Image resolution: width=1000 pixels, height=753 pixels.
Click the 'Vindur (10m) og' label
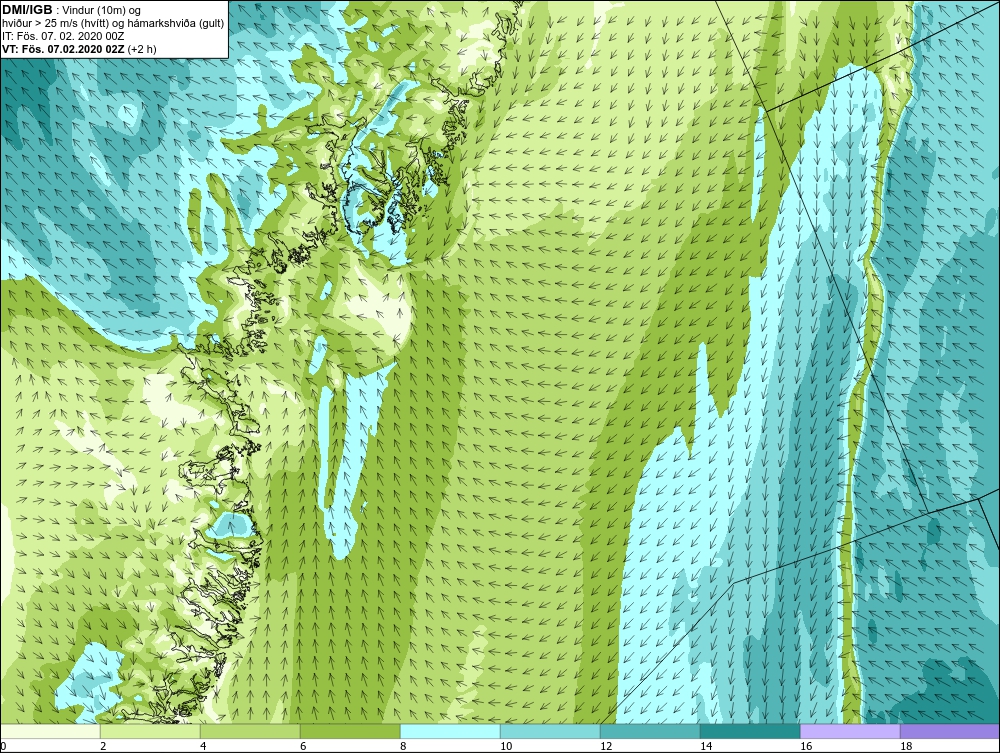pos(102,10)
